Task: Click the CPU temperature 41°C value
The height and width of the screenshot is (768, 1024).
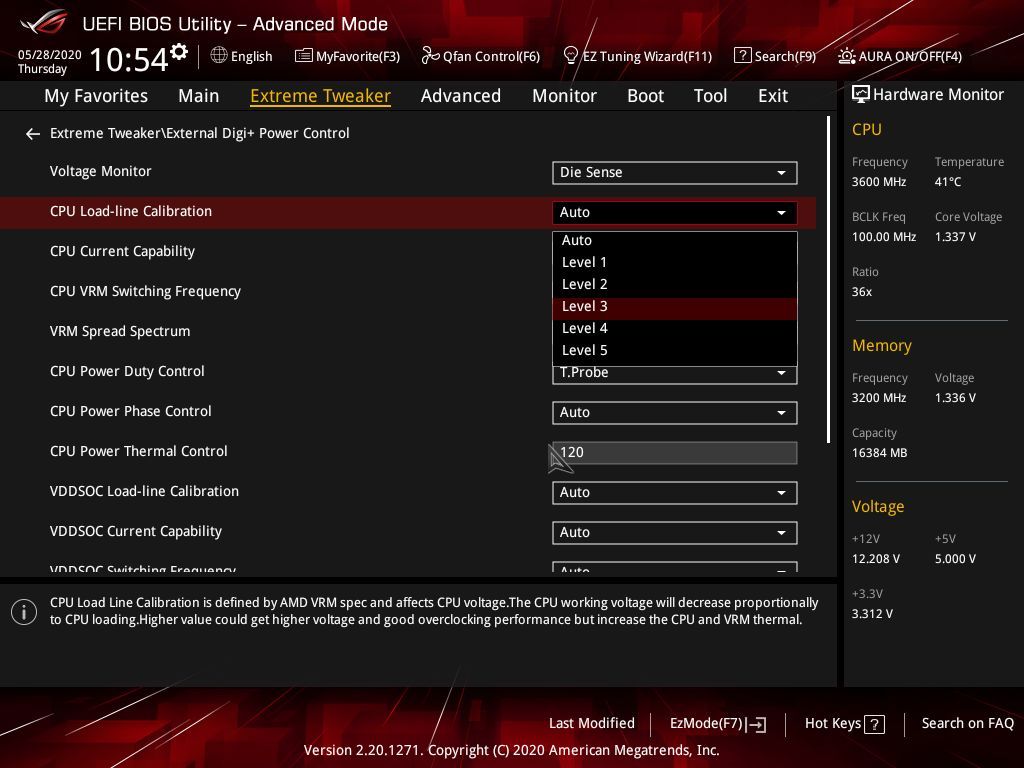Action: pos(948,182)
